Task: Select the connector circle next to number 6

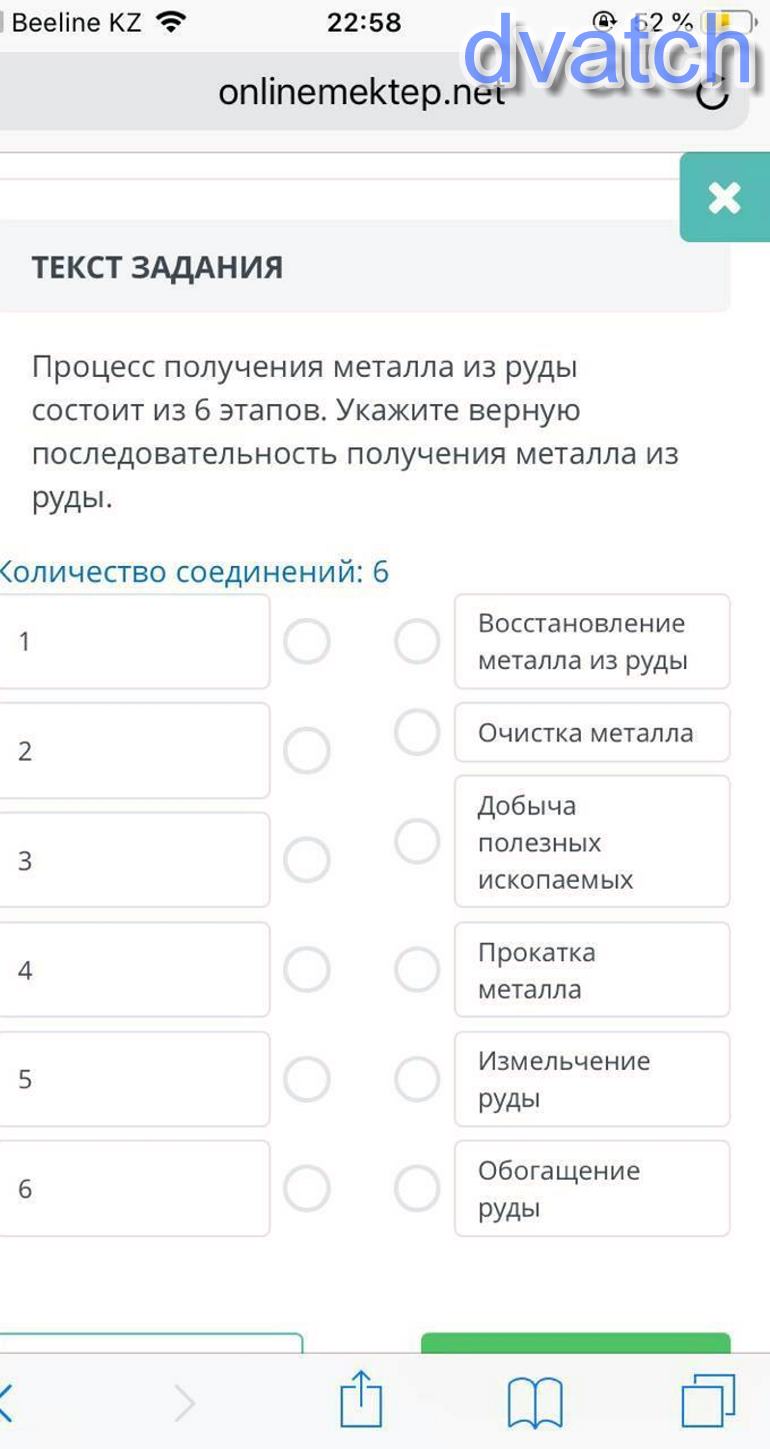Action: (307, 1188)
